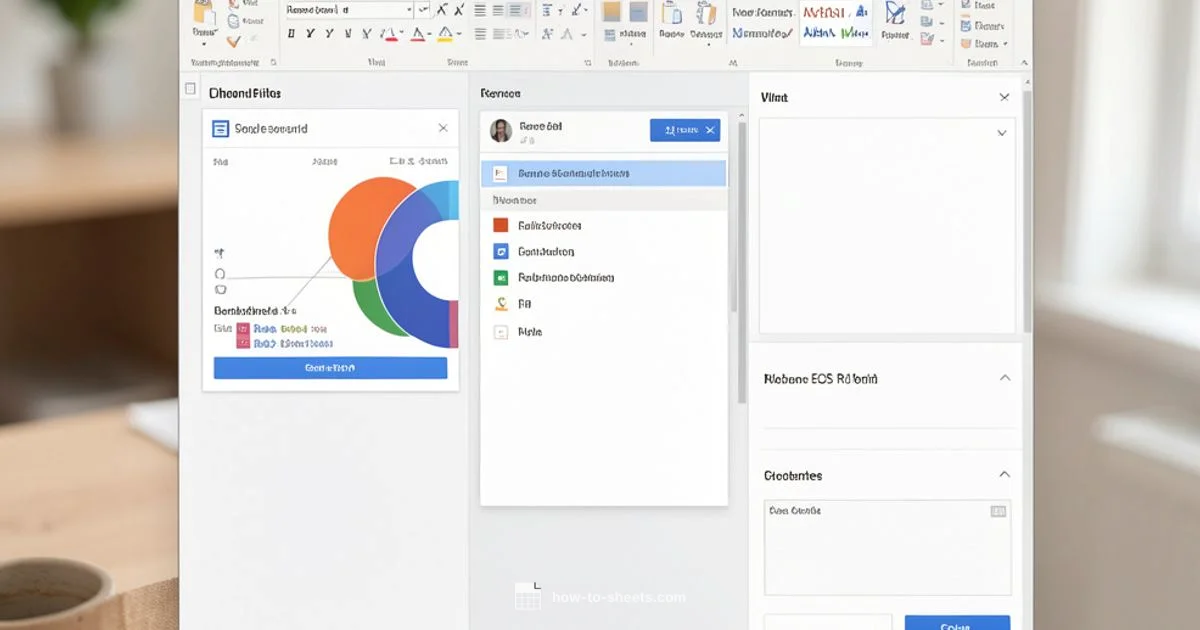This screenshot has height=630, width=1200.
Task: Choose the second item in the results list
Action: [605, 251]
